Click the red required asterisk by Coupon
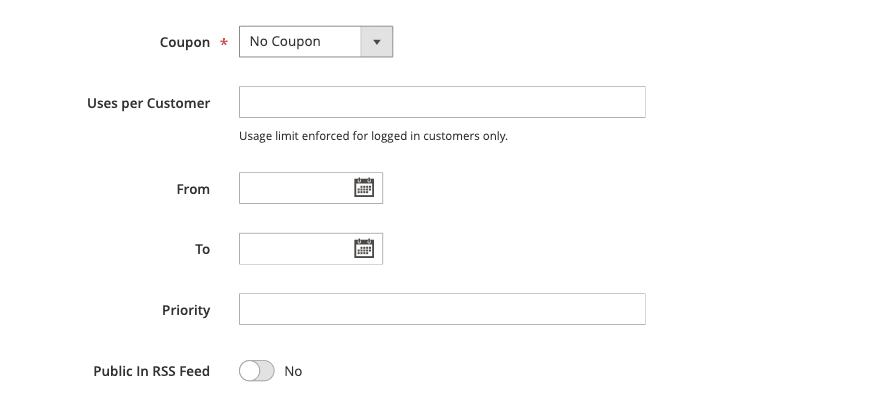 (223, 44)
